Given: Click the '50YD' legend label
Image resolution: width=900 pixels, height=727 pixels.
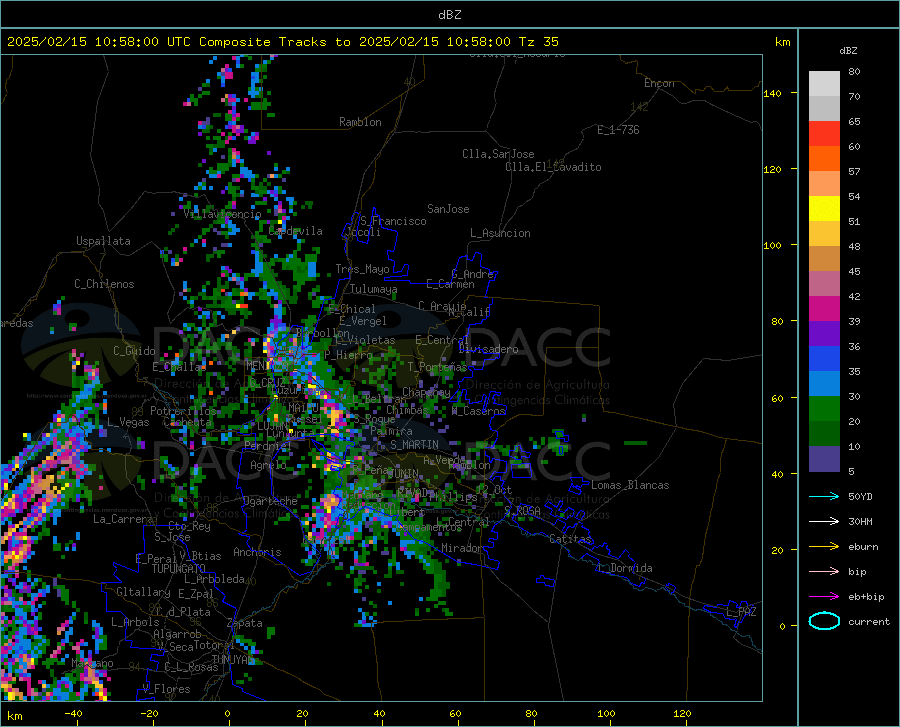Looking at the screenshot, I should pyautogui.click(x=860, y=496).
